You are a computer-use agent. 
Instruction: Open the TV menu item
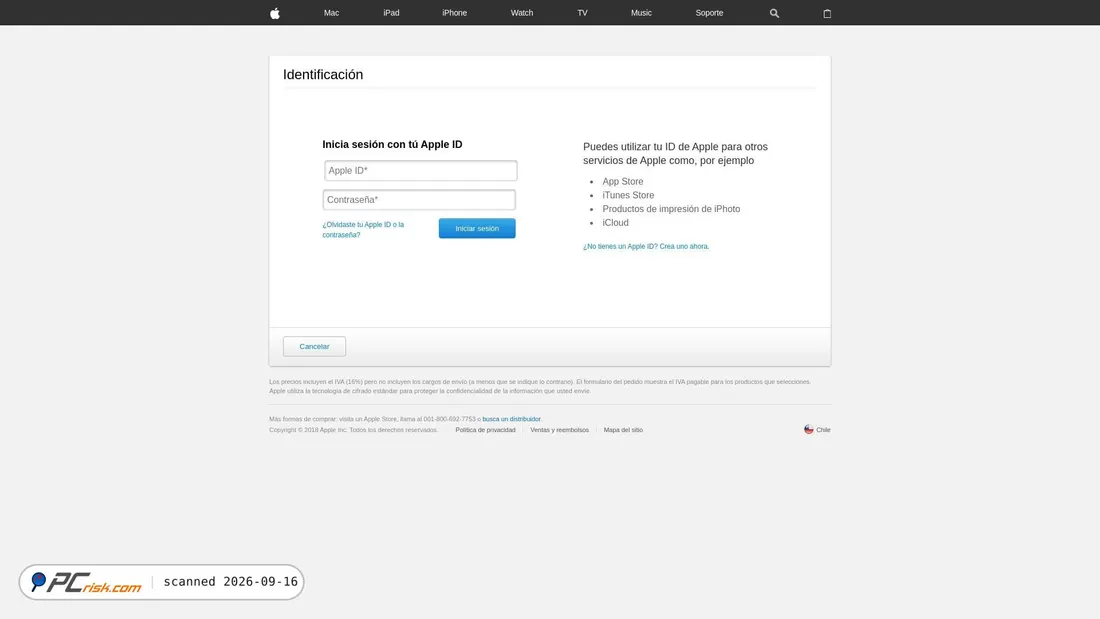pos(582,13)
